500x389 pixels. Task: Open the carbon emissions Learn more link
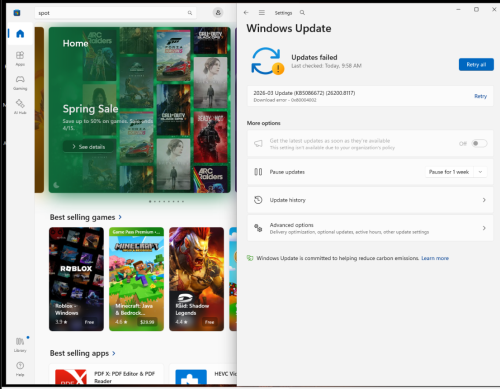(435, 258)
